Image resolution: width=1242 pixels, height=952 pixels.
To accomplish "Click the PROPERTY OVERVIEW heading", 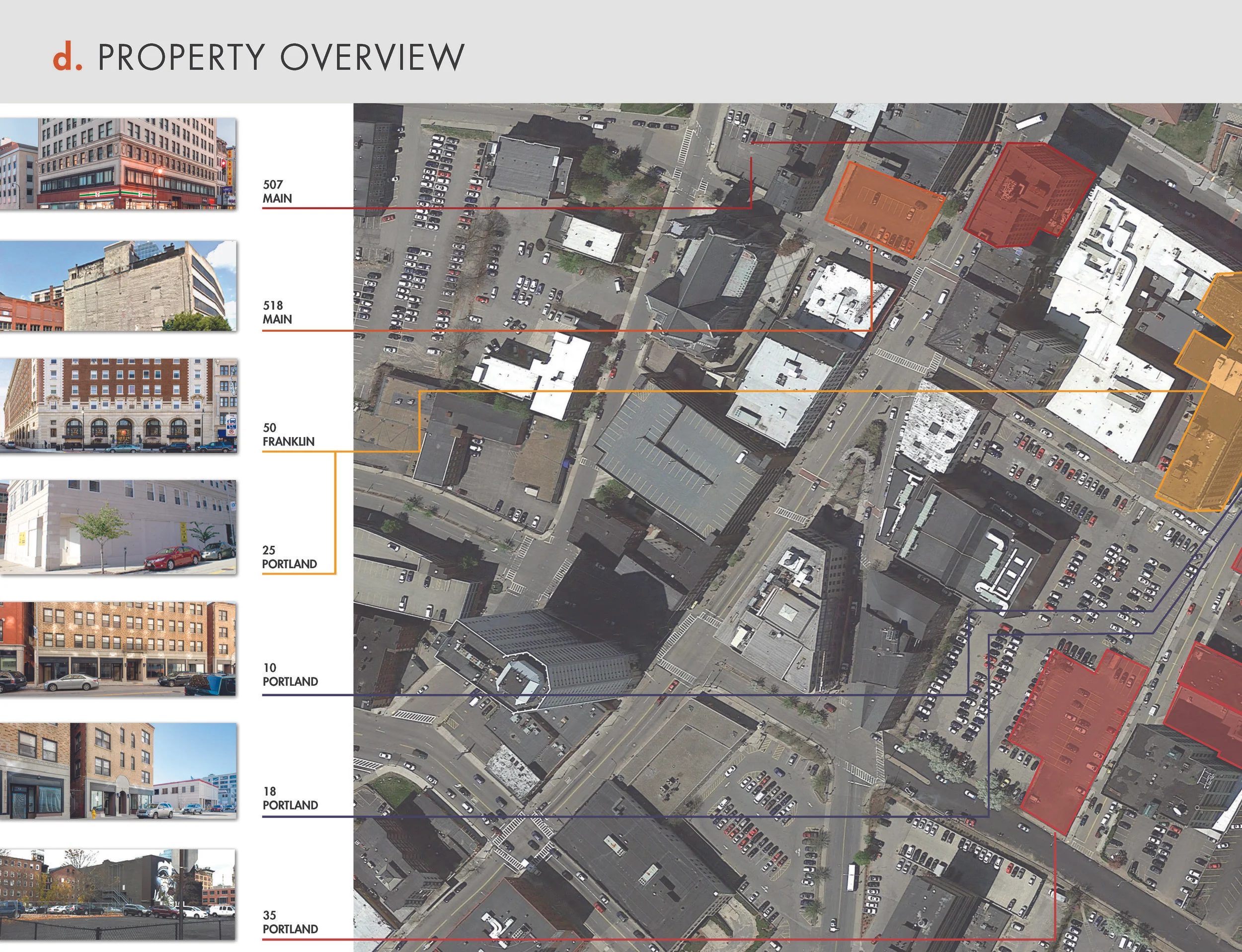I will (x=281, y=57).
